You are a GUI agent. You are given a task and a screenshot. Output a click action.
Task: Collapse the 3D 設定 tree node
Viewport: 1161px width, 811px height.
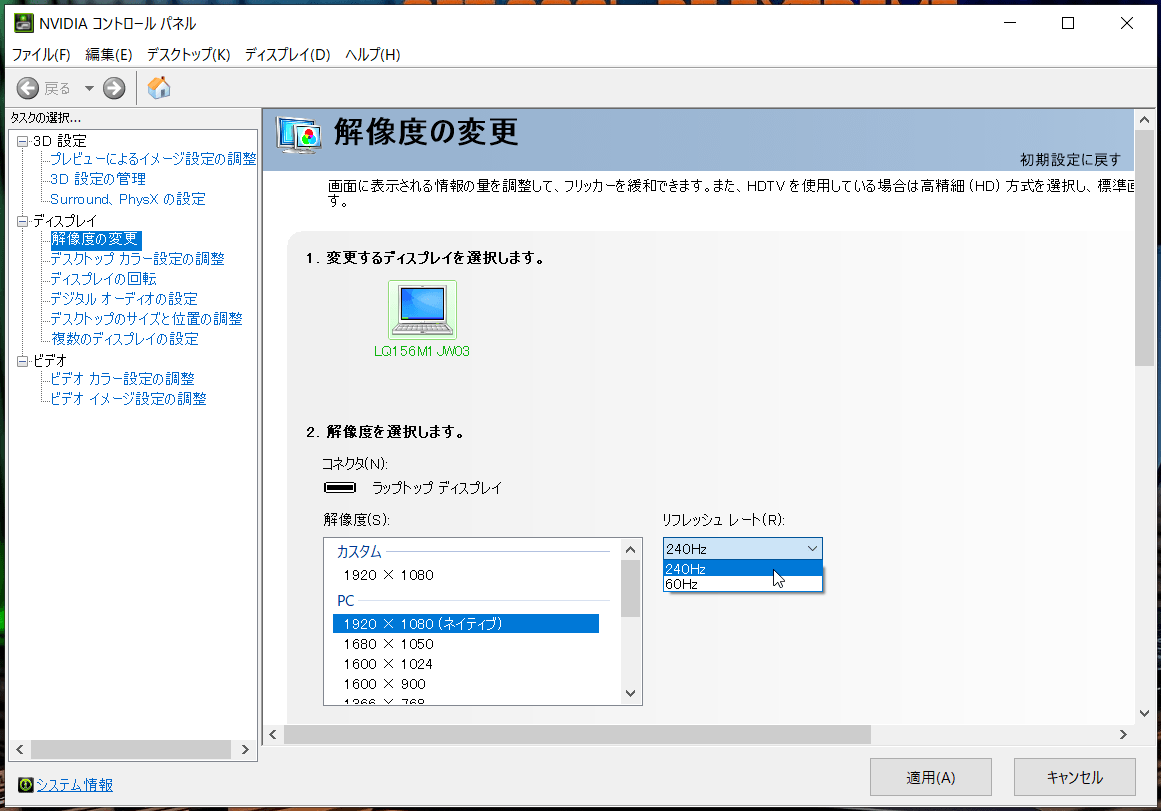pyautogui.click(x=22, y=141)
